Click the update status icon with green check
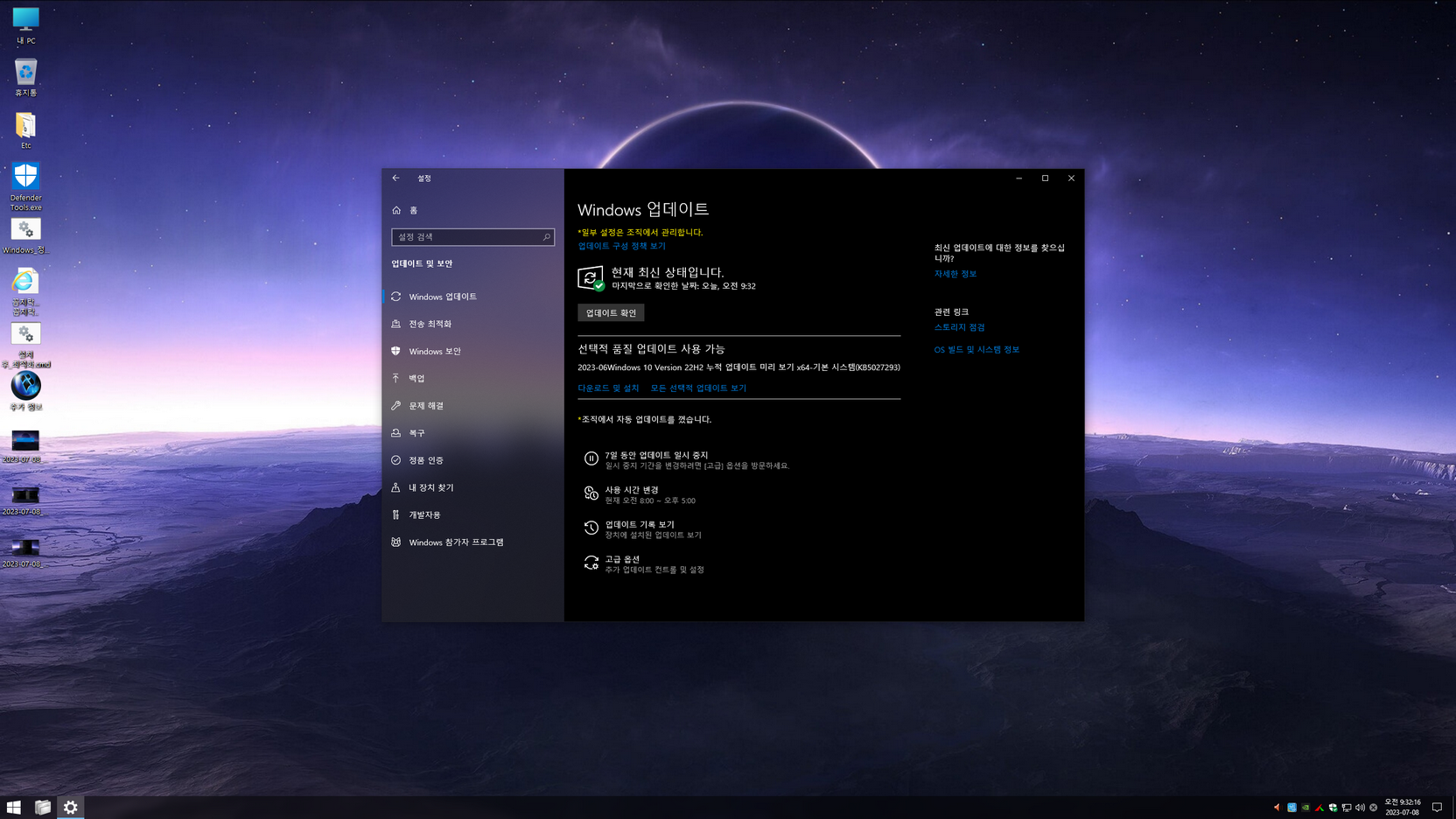Screen dimensions: 1456x819 tap(591, 278)
